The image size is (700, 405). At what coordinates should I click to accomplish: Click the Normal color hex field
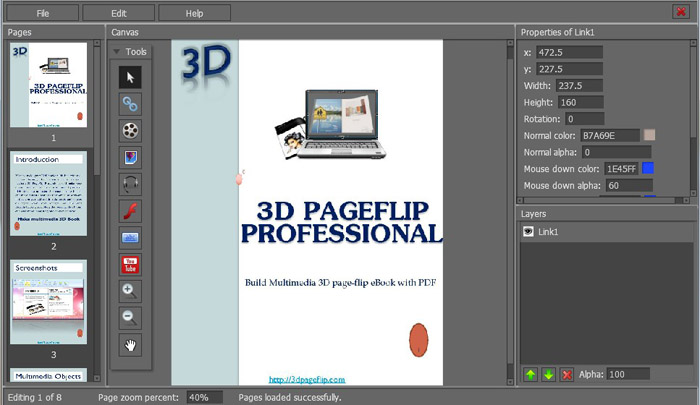tap(610, 135)
